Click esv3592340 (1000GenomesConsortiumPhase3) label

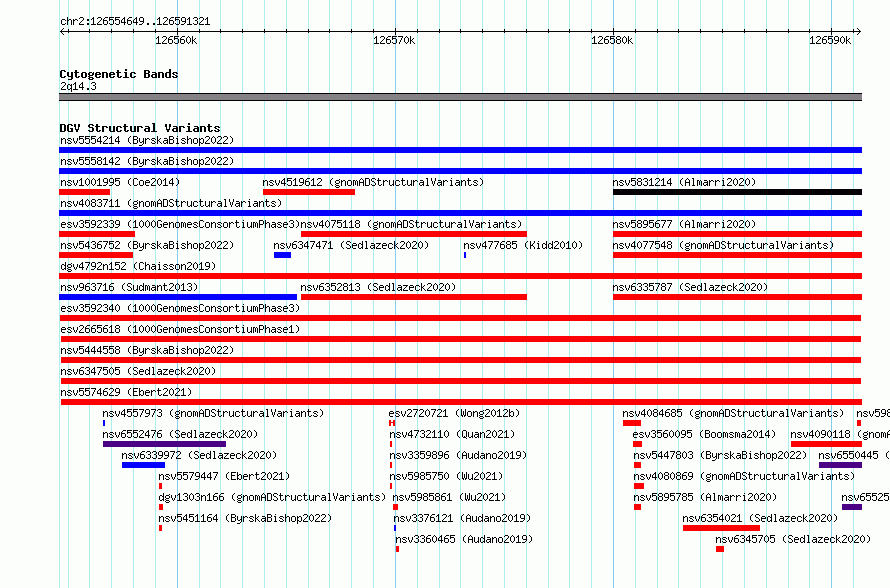click(x=180, y=308)
